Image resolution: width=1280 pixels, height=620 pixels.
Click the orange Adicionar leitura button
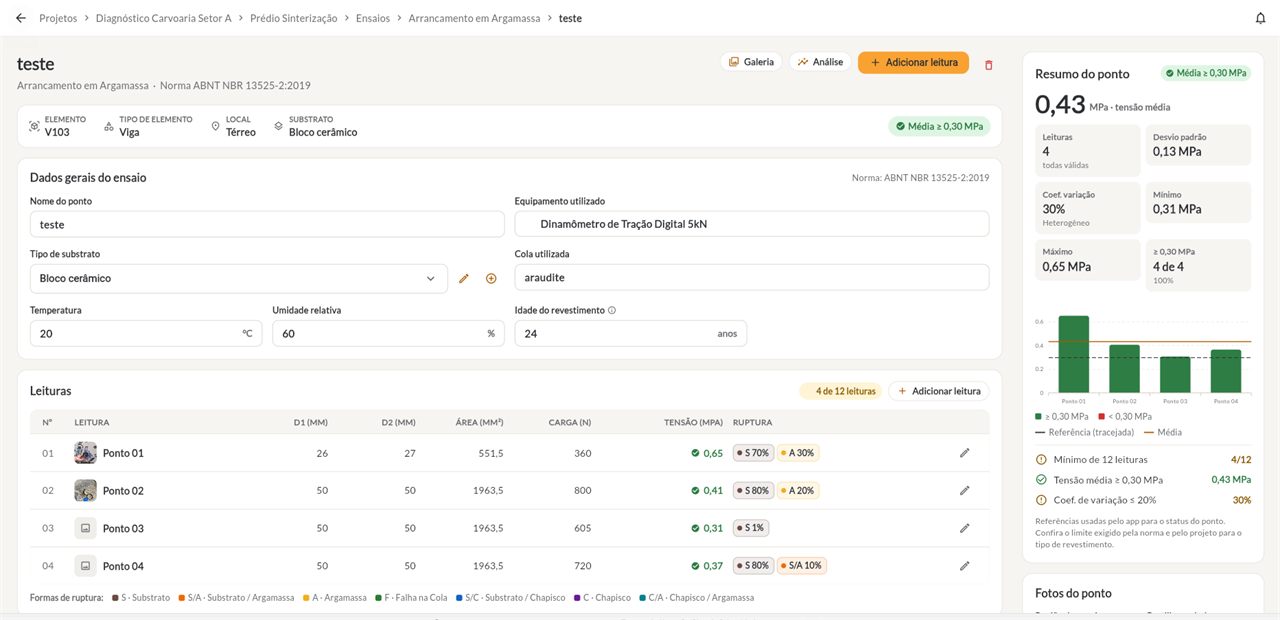(913, 62)
